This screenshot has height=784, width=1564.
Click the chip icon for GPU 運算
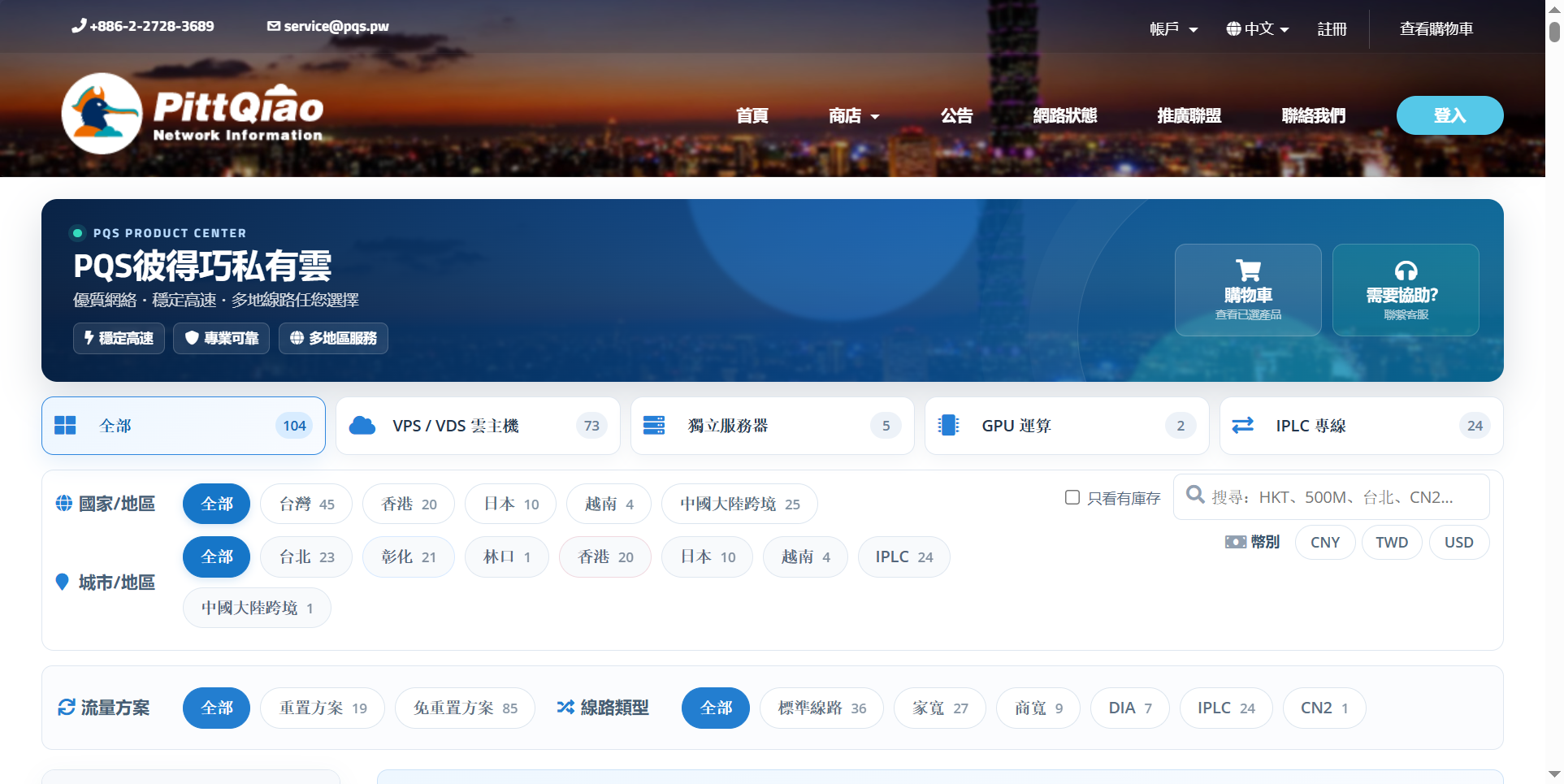coord(948,426)
